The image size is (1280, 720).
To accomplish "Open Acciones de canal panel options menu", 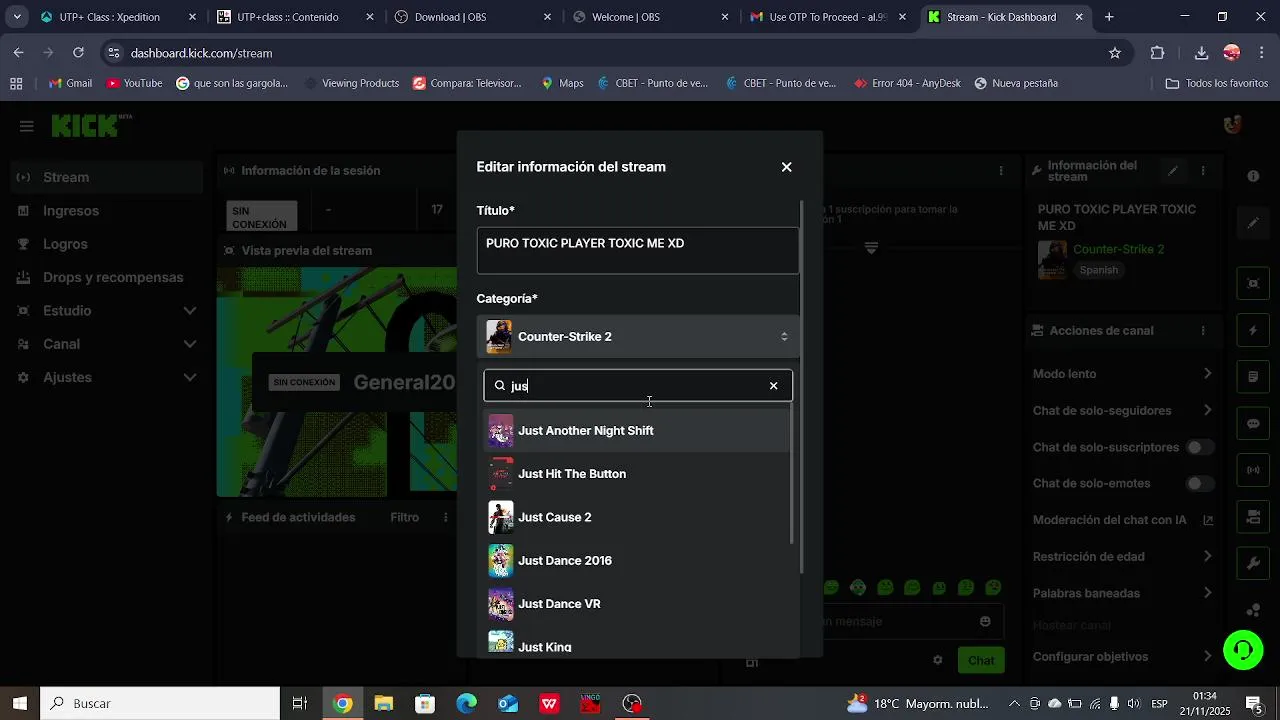I will click(1203, 331).
